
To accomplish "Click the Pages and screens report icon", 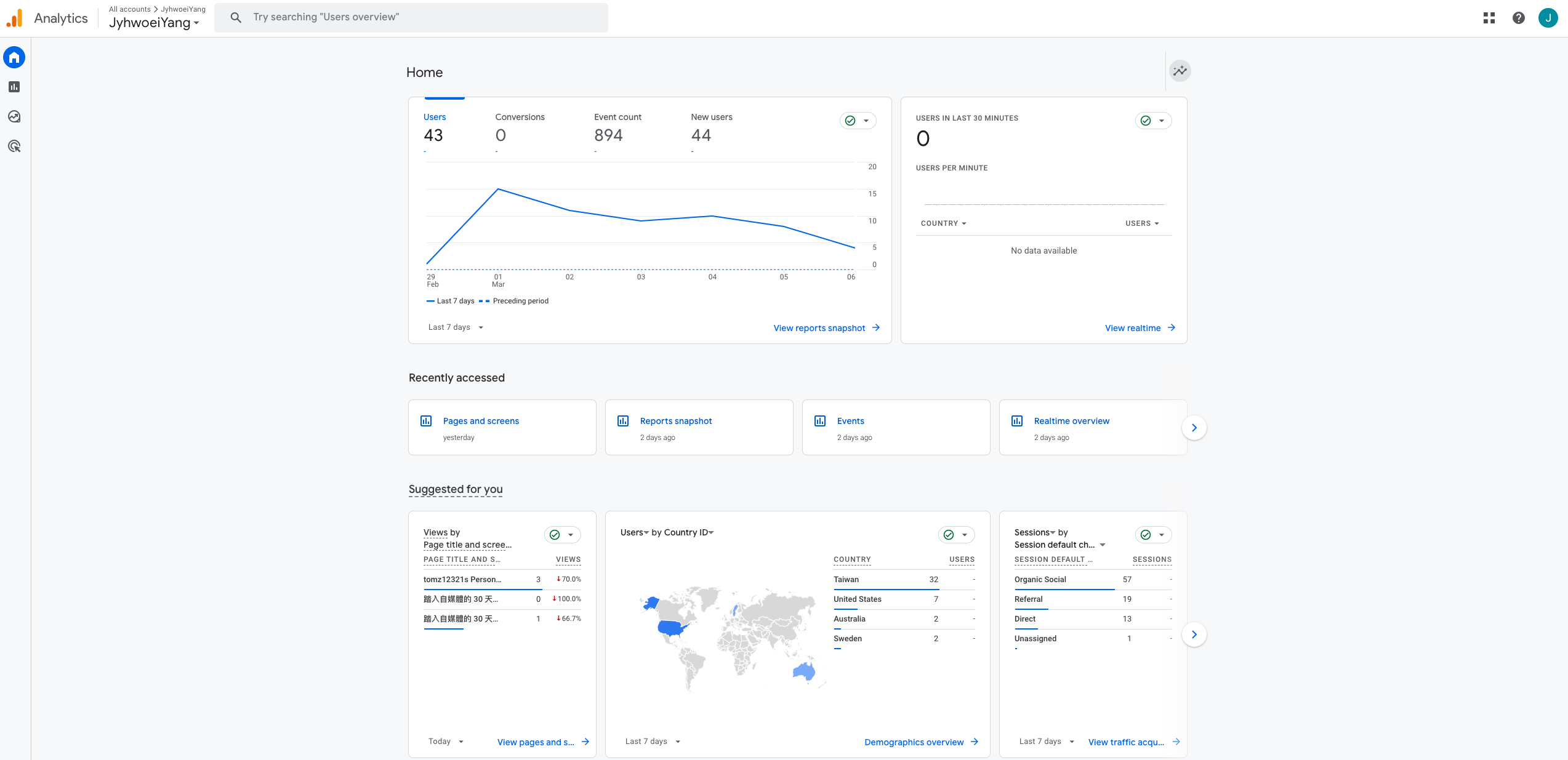I will coord(426,421).
